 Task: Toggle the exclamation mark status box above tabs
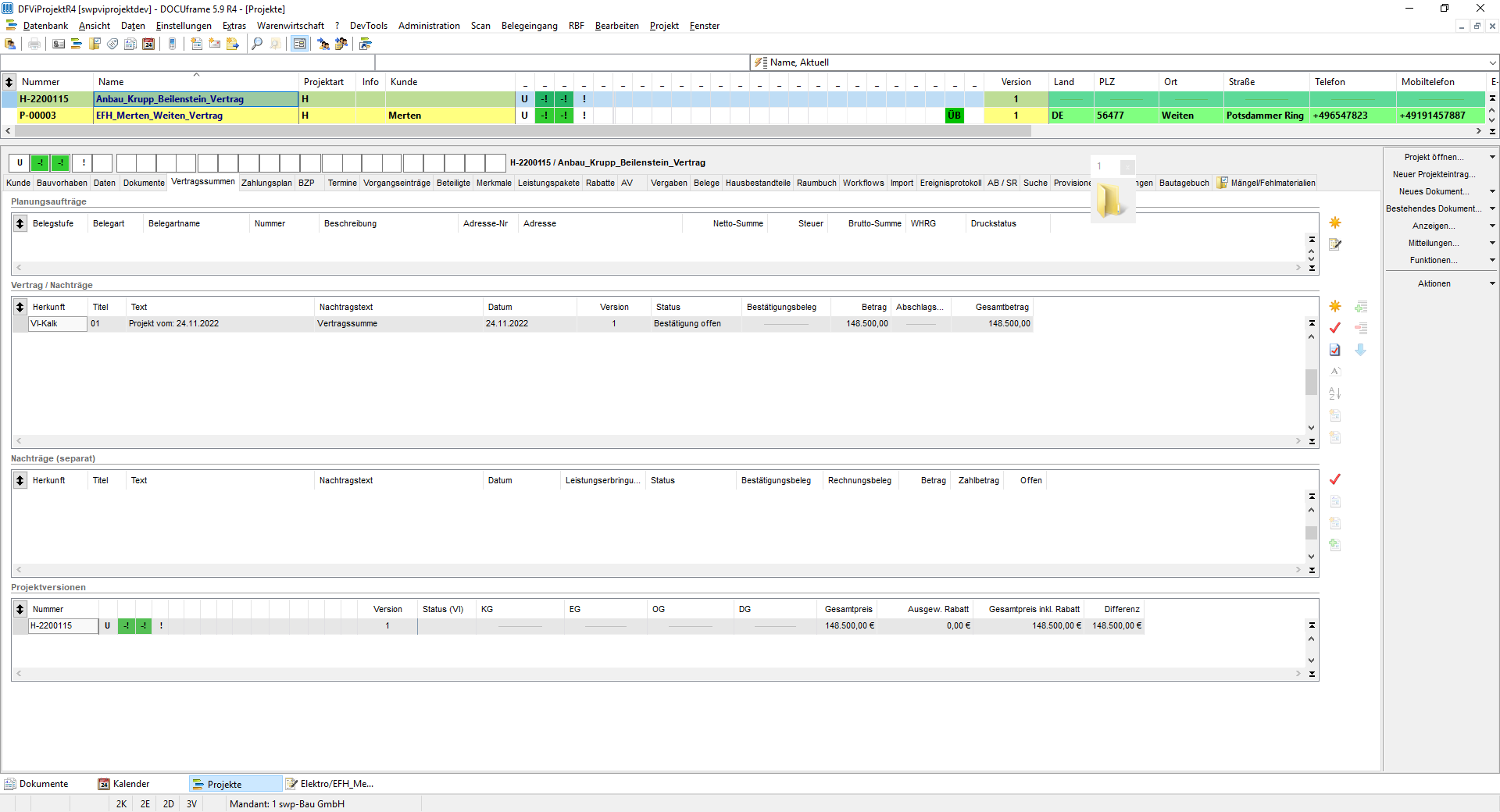click(84, 163)
